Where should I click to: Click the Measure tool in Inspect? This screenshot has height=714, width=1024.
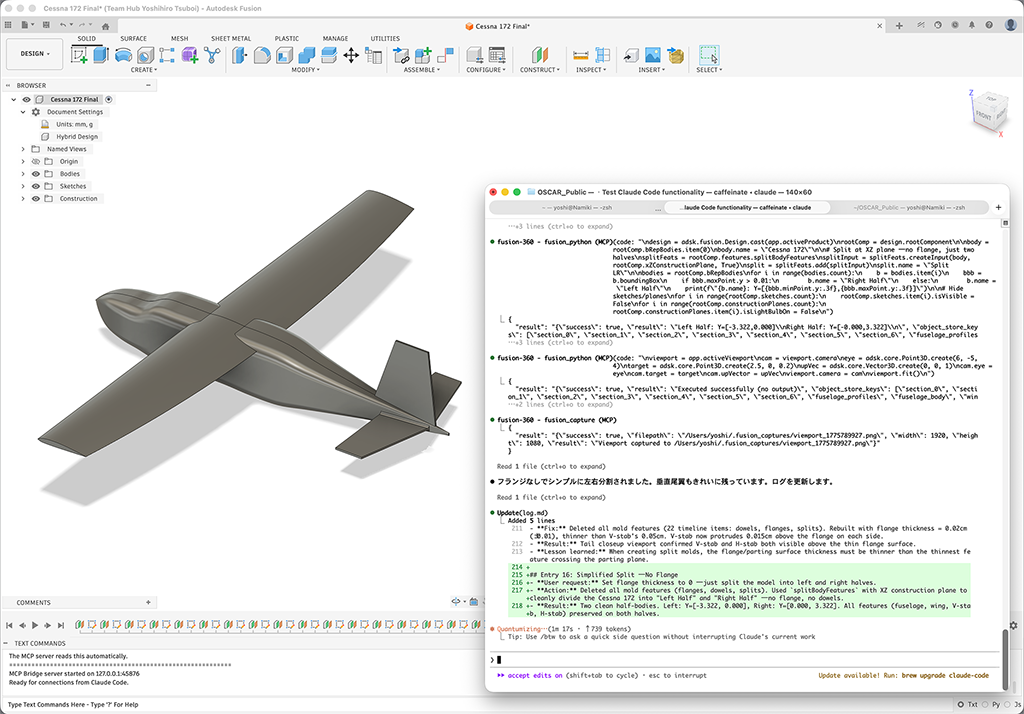tap(581, 55)
